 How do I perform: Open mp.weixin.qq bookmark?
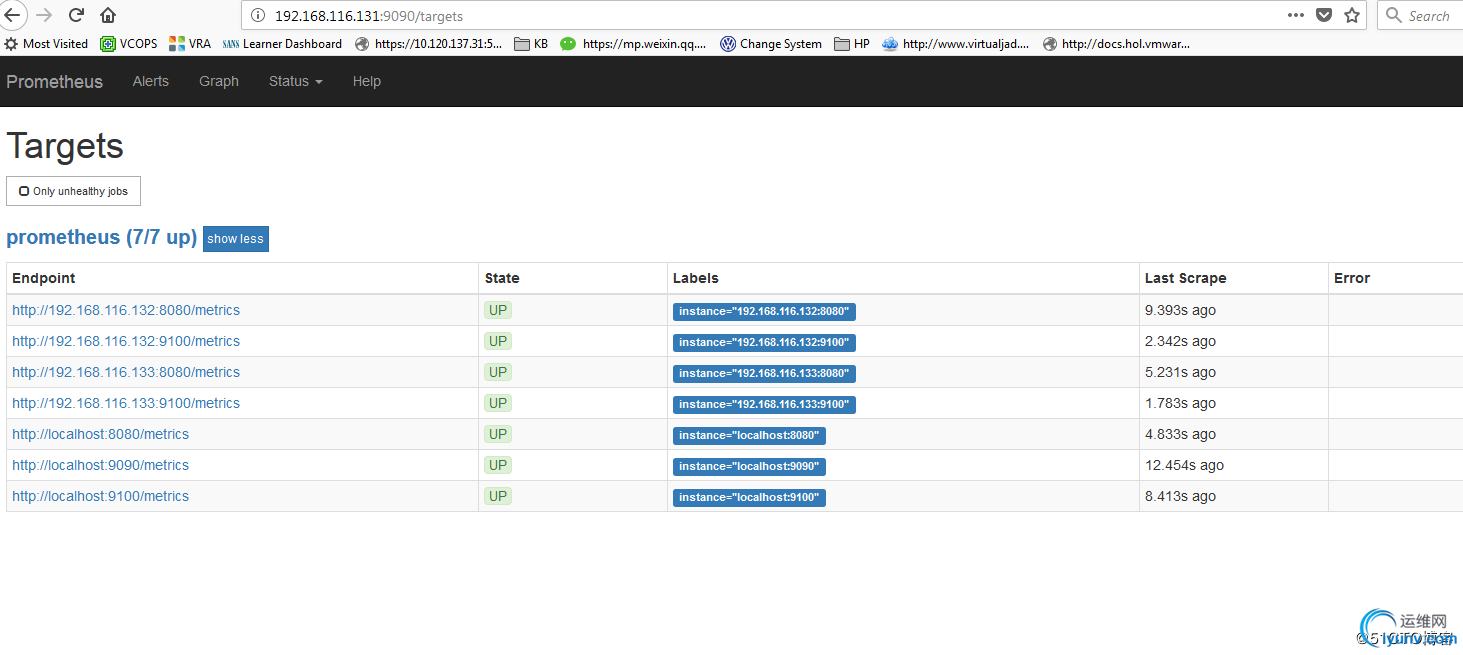tap(633, 44)
